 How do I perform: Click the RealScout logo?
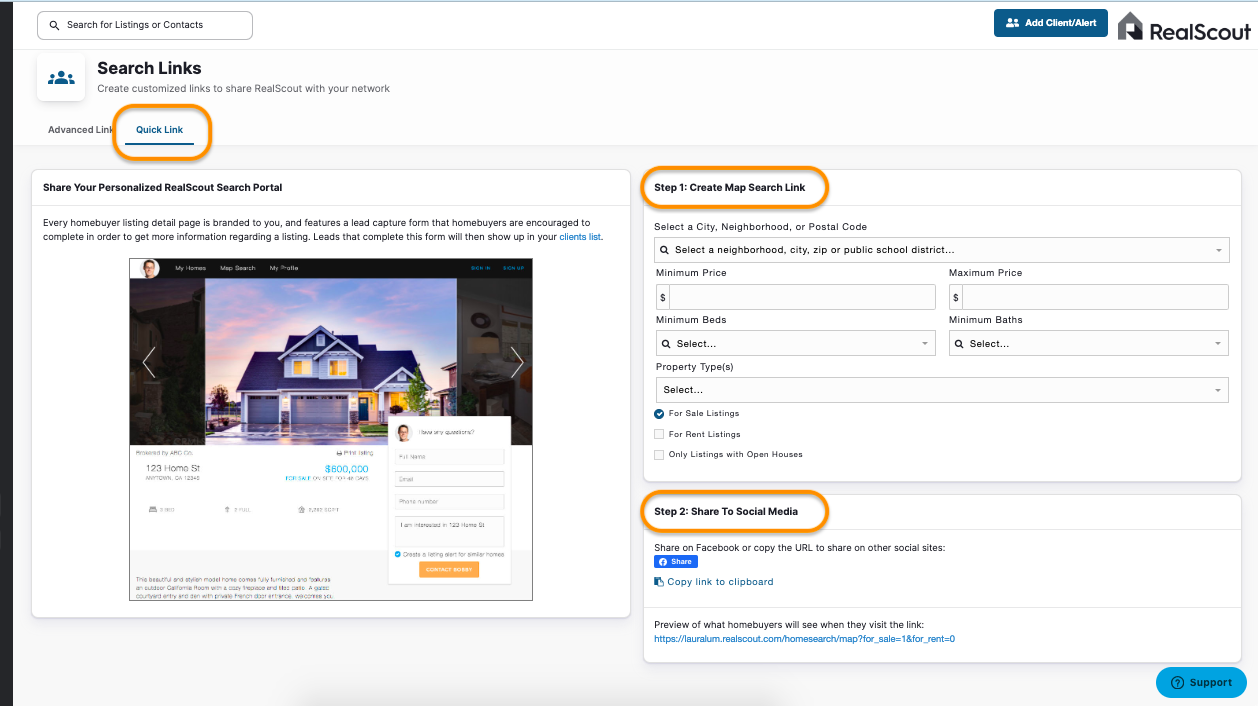(1184, 27)
